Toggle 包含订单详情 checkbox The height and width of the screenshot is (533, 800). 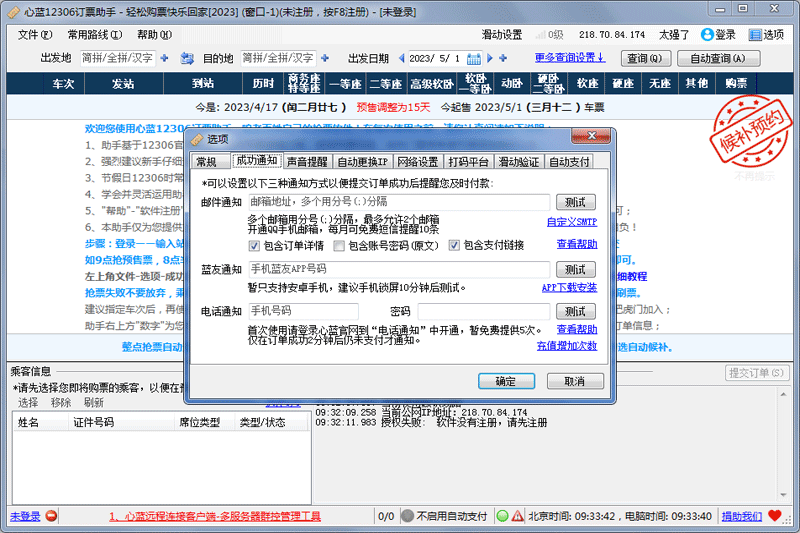255,245
